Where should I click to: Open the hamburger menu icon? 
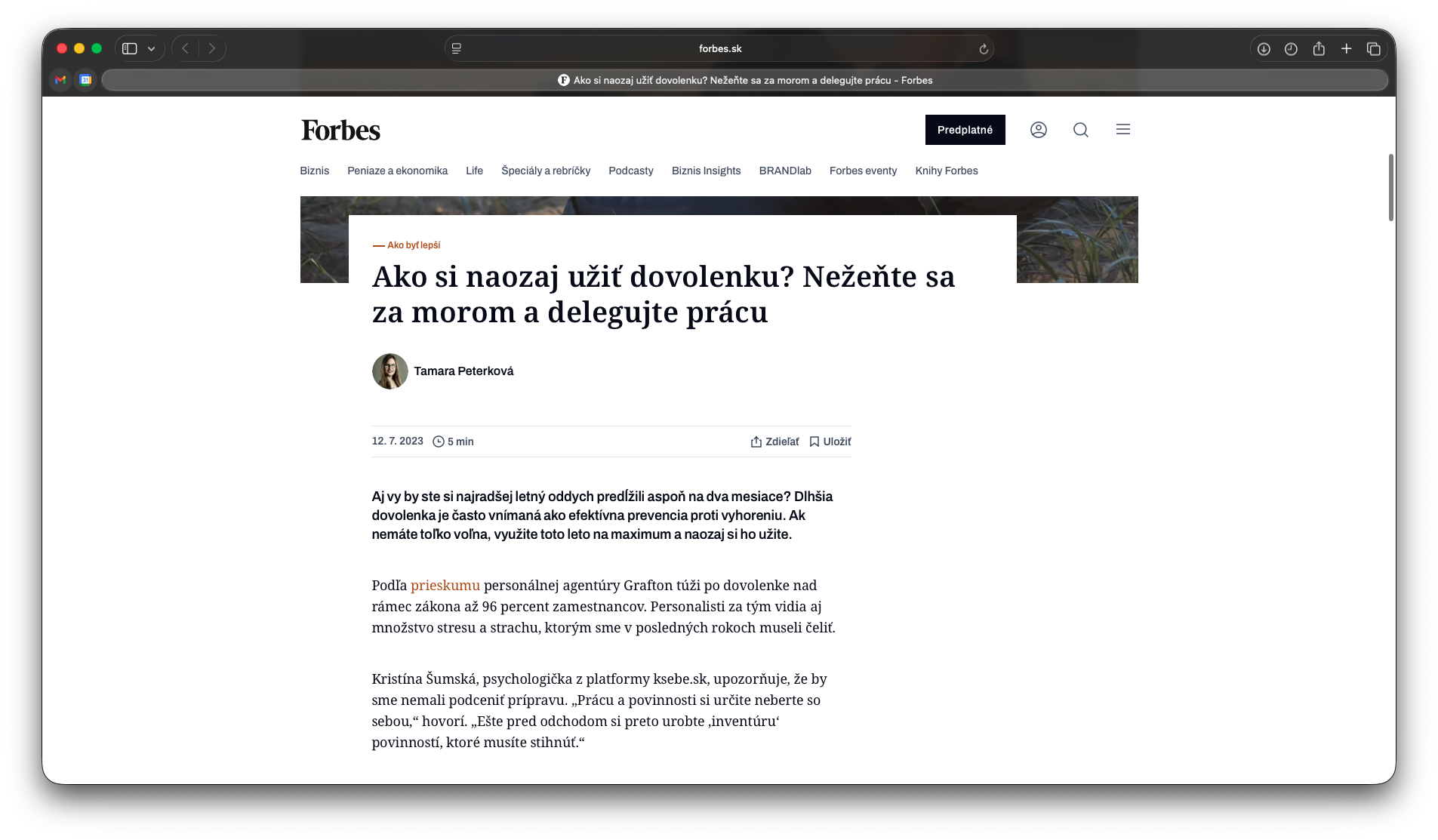[1122, 130]
